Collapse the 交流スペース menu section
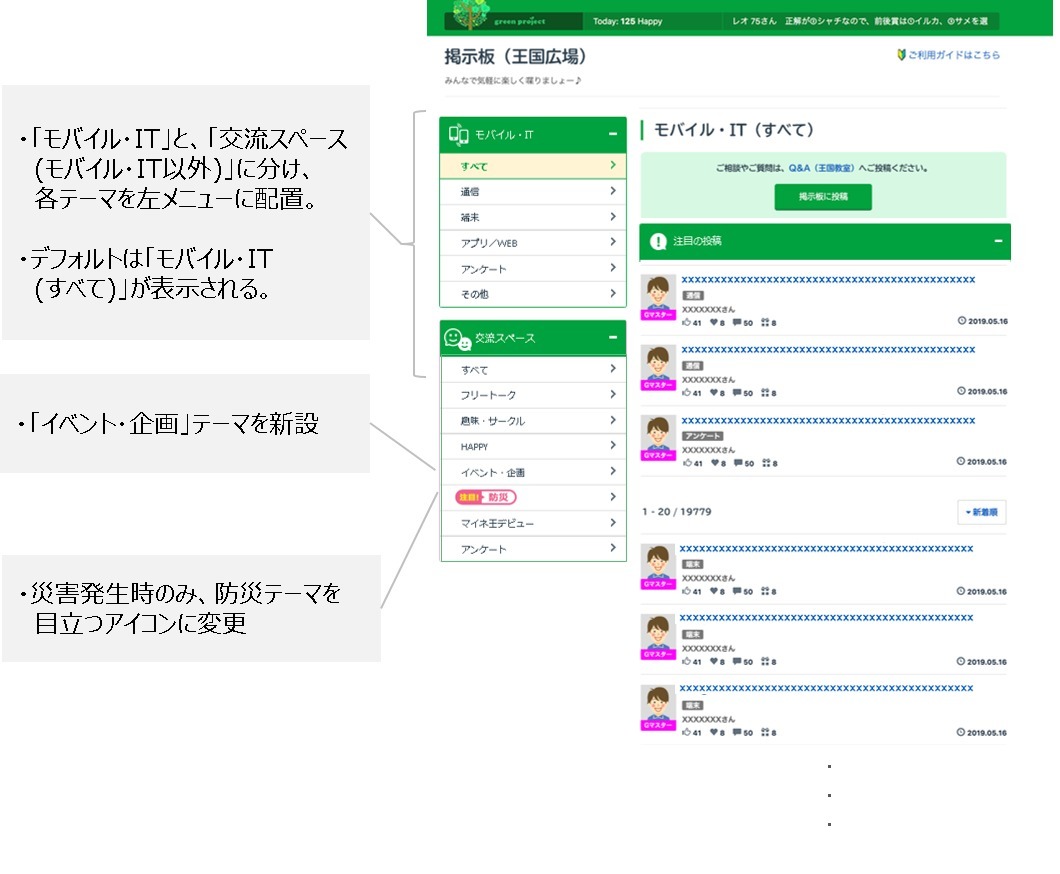 (x=611, y=338)
